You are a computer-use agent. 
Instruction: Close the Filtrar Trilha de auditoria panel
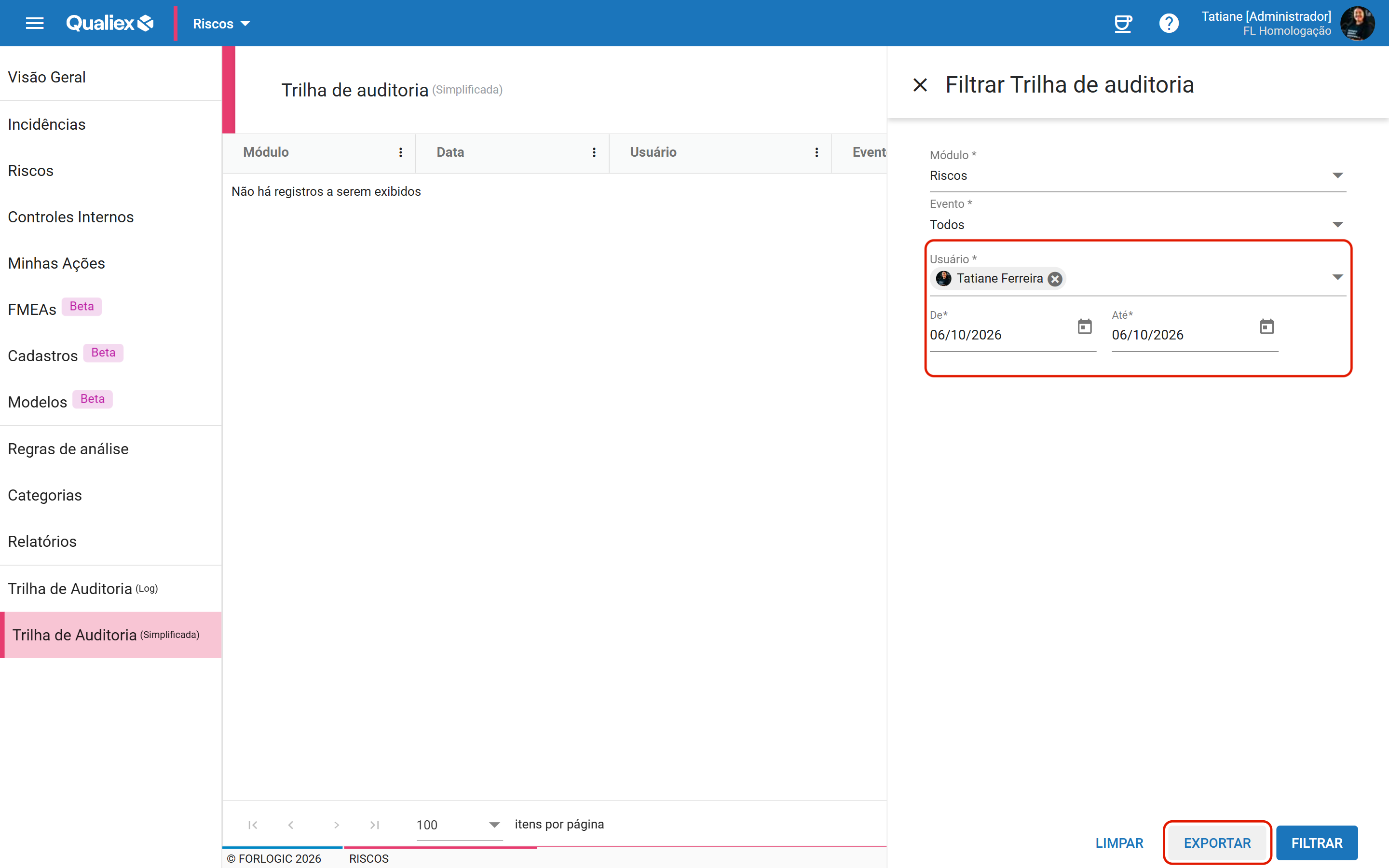pyautogui.click(x=920, y=85)
